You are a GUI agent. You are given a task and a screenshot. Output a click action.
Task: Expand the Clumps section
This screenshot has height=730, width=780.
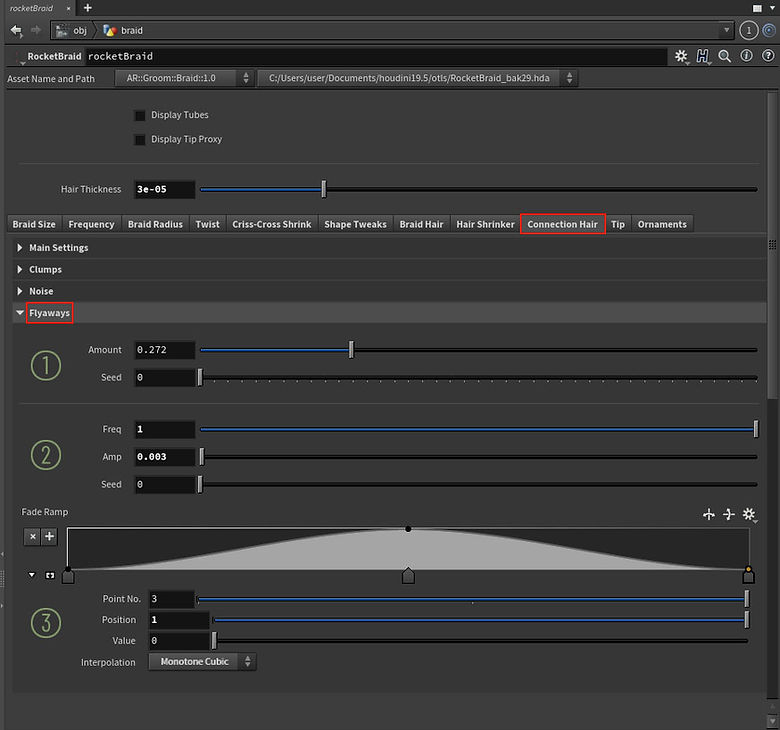pos(20,269)
